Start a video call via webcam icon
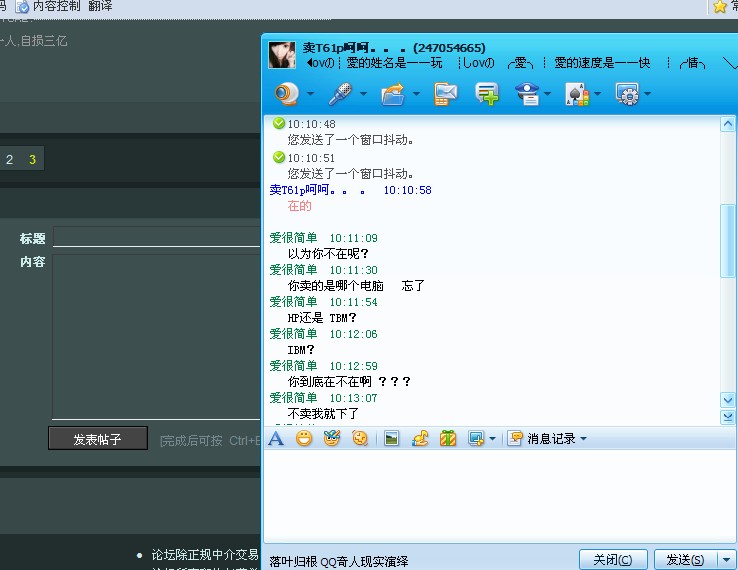Screen dimensions: 738x570 click(286, 94)
